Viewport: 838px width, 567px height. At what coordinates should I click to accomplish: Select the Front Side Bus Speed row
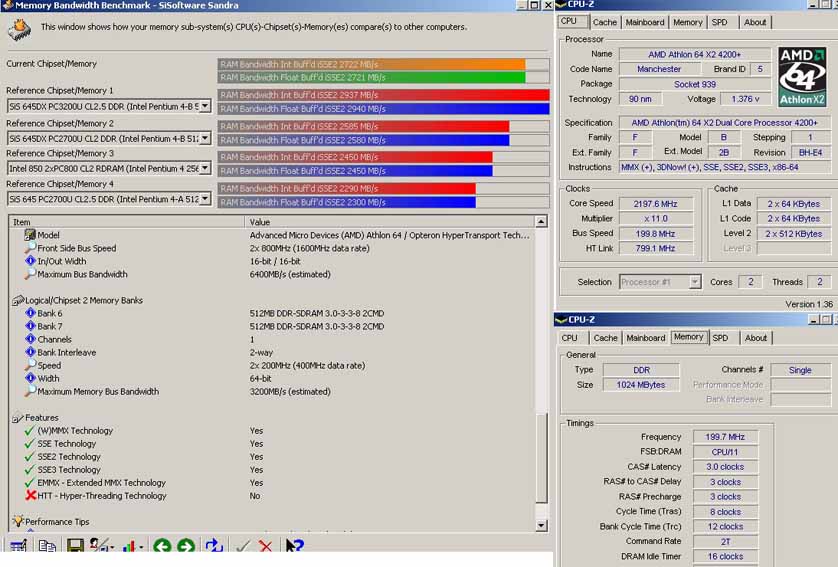click(272, 248)
